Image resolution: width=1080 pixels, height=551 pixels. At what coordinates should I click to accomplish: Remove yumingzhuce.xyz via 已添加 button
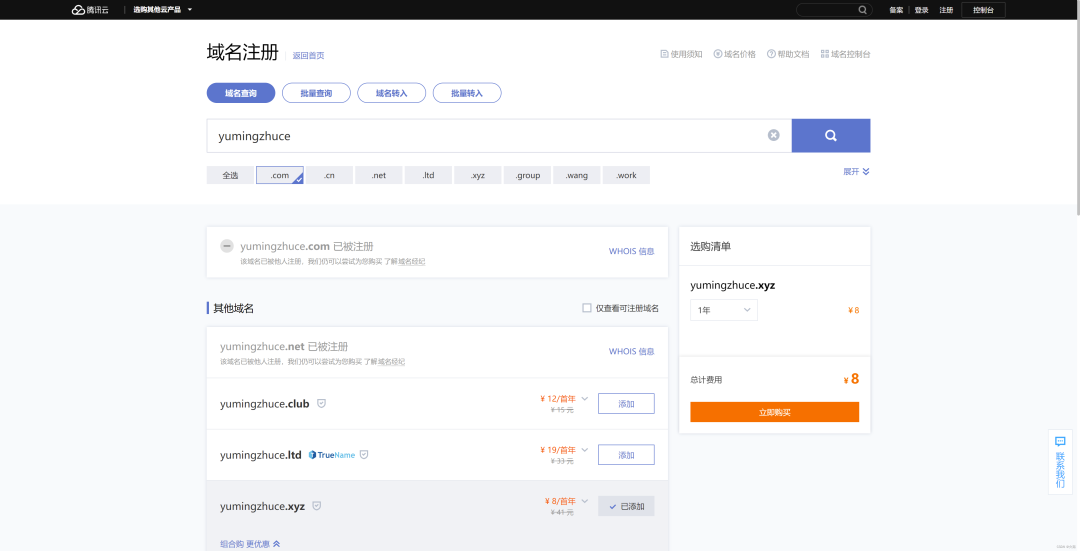coord(626,506)
